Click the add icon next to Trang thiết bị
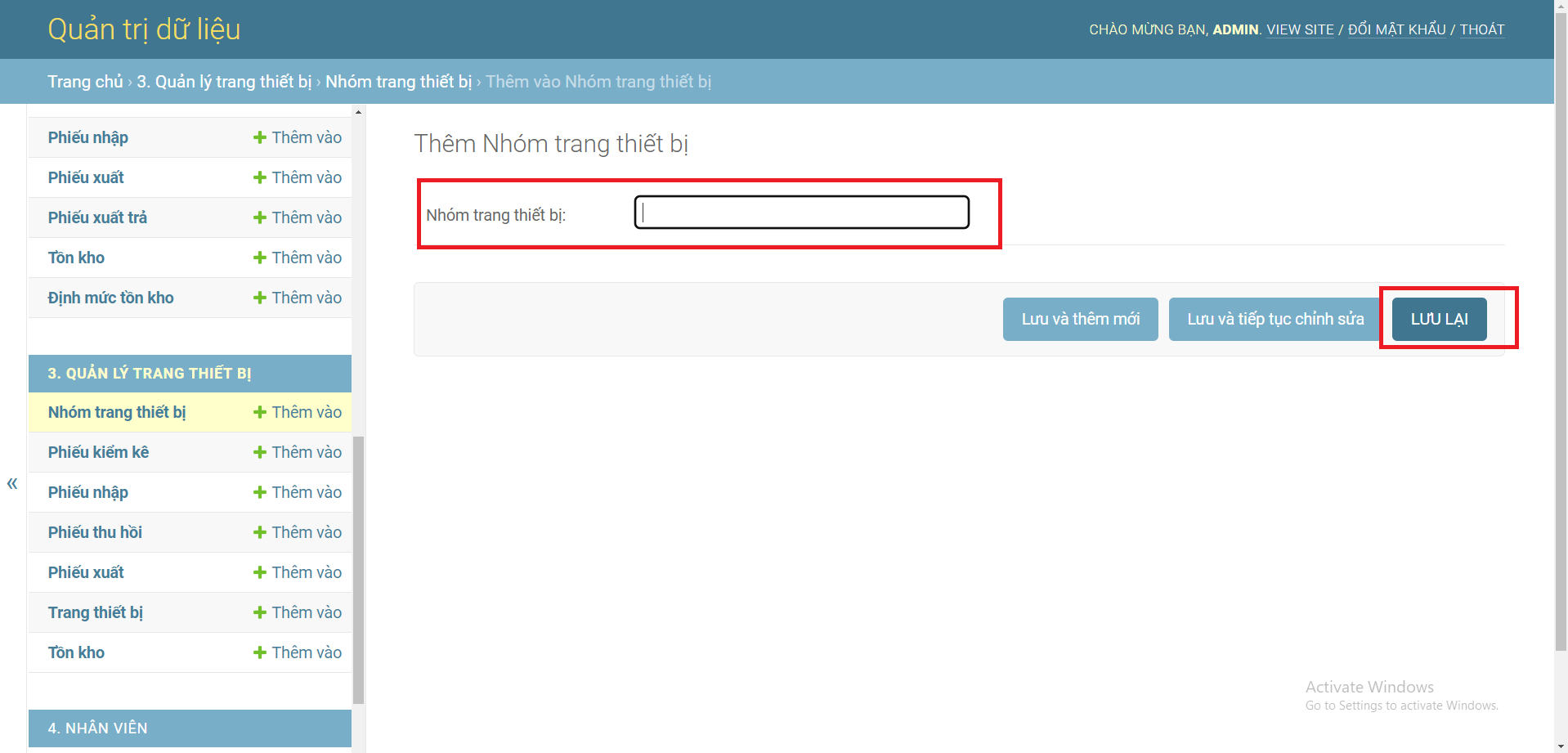The image size is (1568, 753). [x=260, y=612]
